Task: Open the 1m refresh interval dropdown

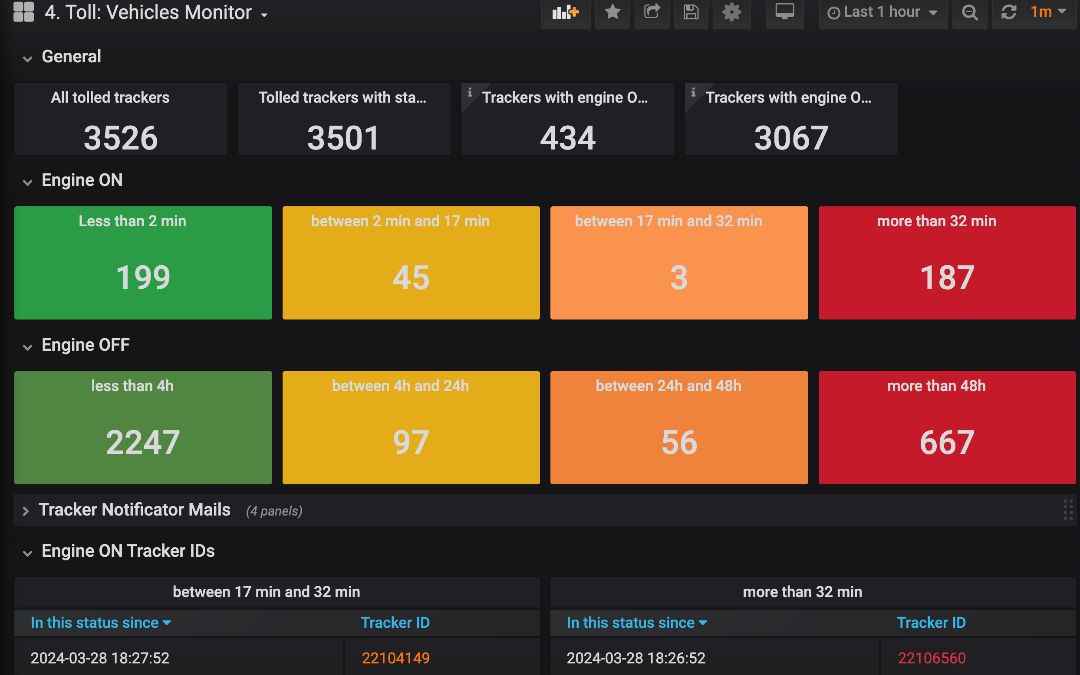Action: pos(1048,12)
